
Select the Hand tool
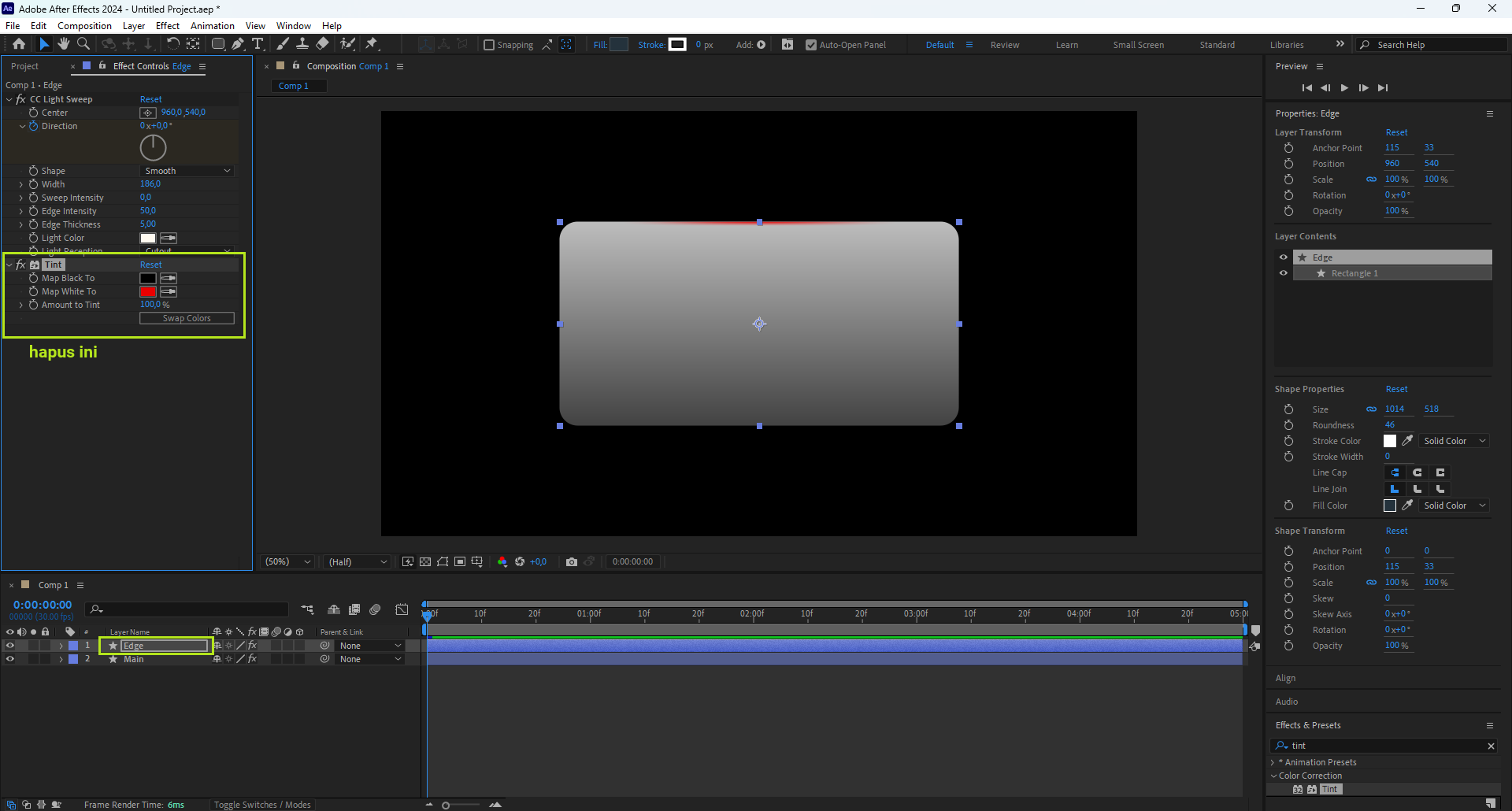tap(64, 45)
